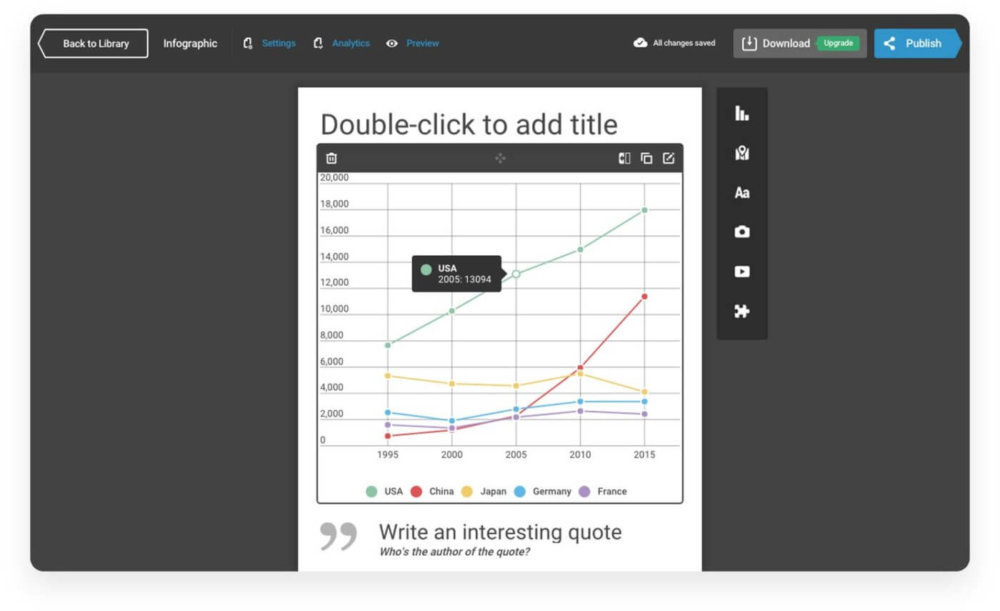Insert text with the Aa tool

pyautogui.click(x=742, y=193)
